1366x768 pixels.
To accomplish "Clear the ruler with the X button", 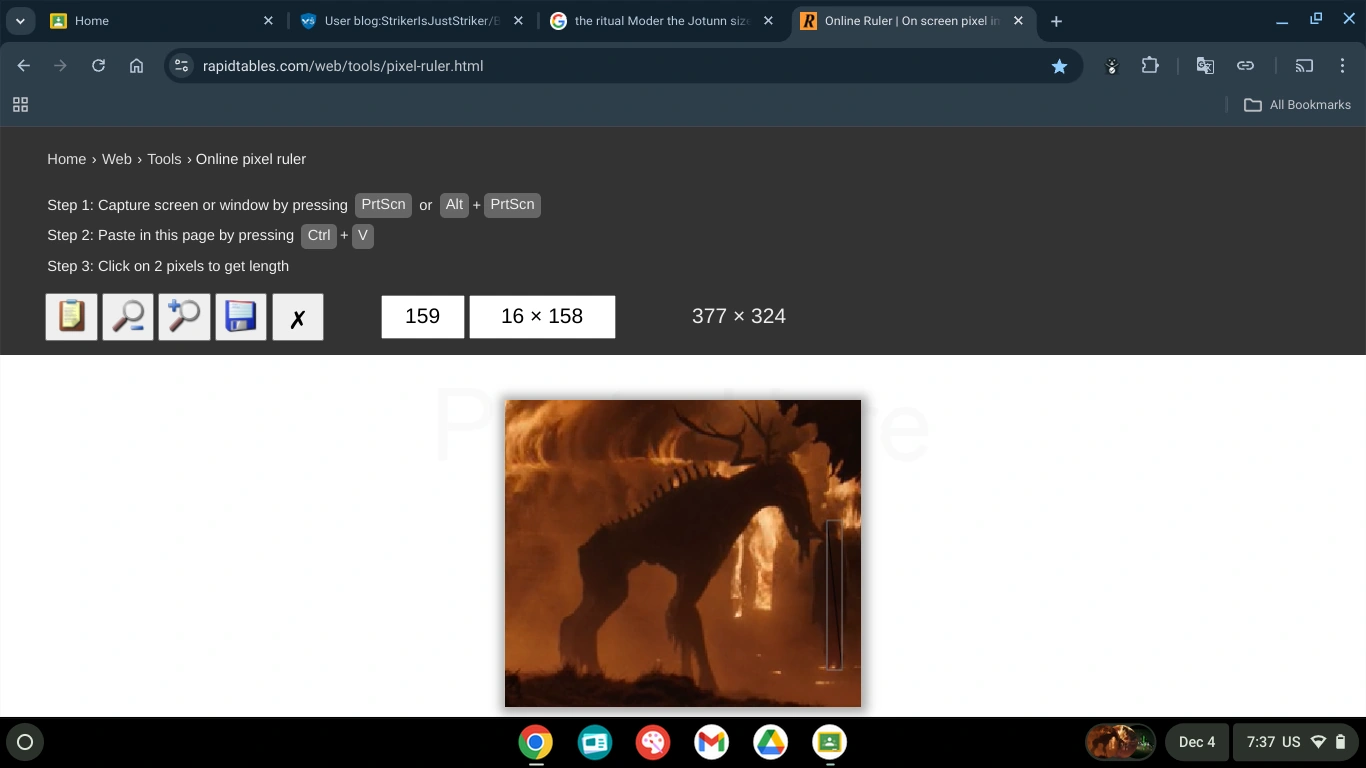I will [x=298, y=317].
